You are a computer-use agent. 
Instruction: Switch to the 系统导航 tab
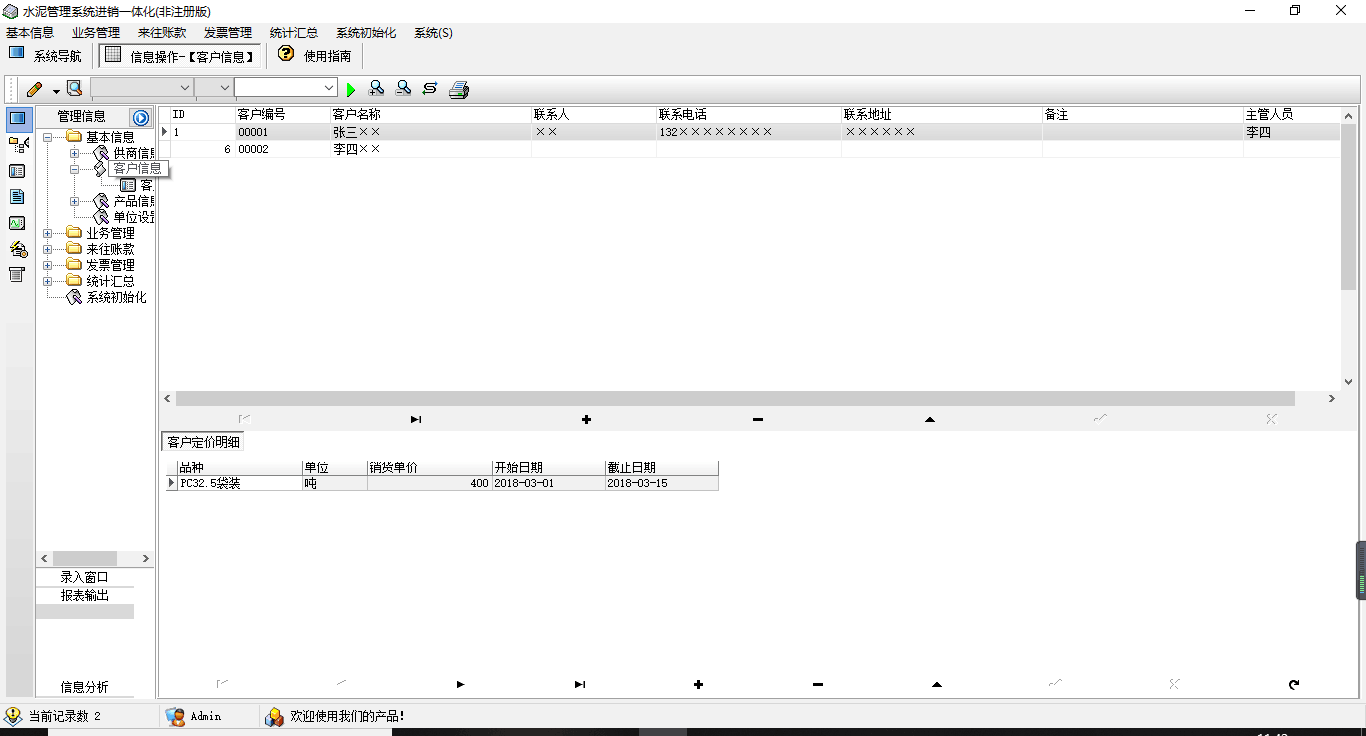[x=46, y=56]
